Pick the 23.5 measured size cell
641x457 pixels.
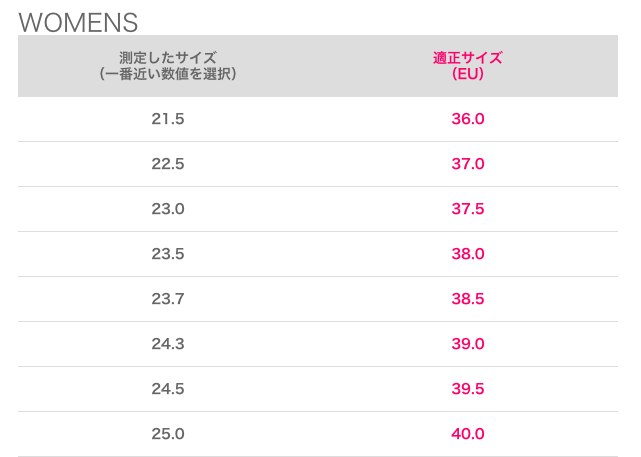pos(168,254)
